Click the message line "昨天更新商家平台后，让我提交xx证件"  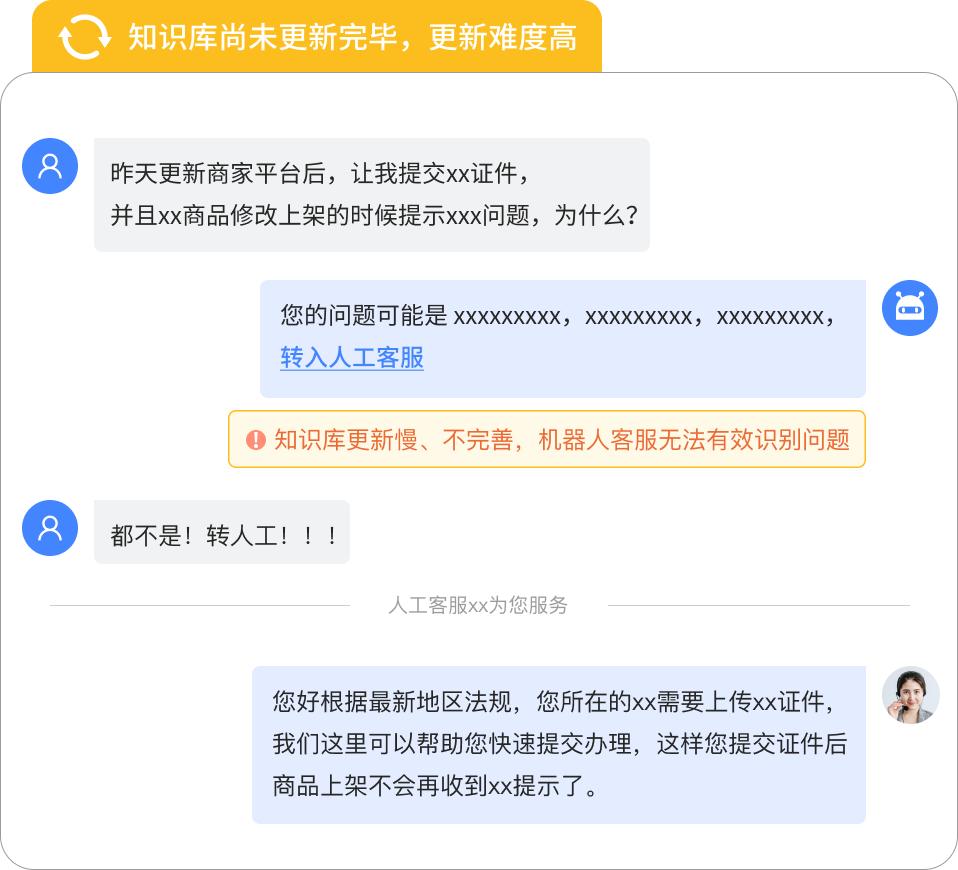click(320, 174)
